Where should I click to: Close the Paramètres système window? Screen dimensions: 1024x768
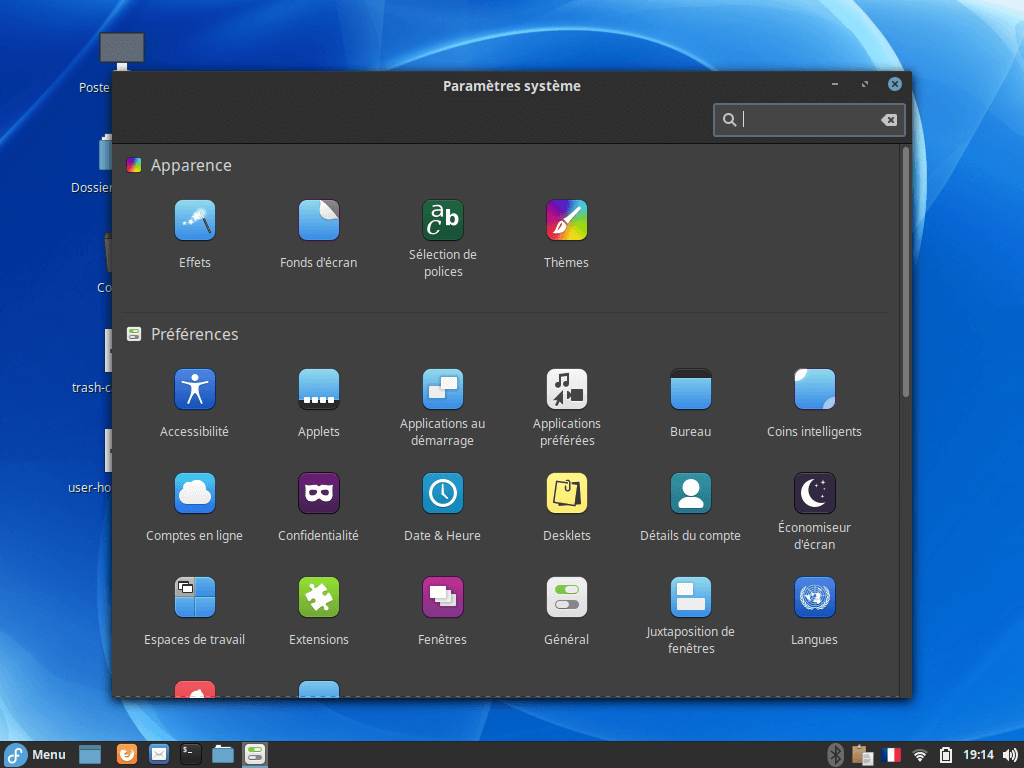pyautogui.click(x=895, y=84)
